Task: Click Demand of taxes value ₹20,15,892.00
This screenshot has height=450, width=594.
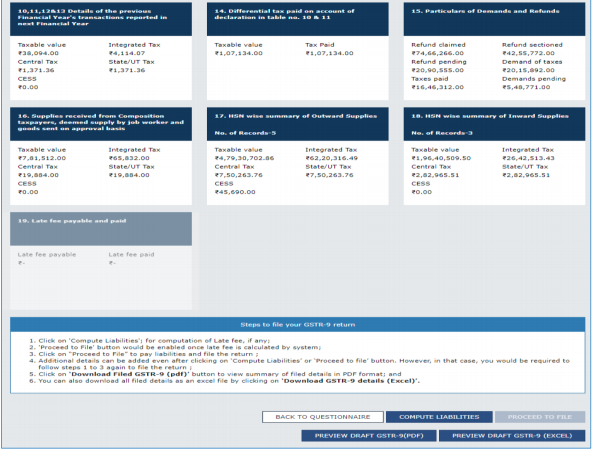Action: (x=528, y=70)
